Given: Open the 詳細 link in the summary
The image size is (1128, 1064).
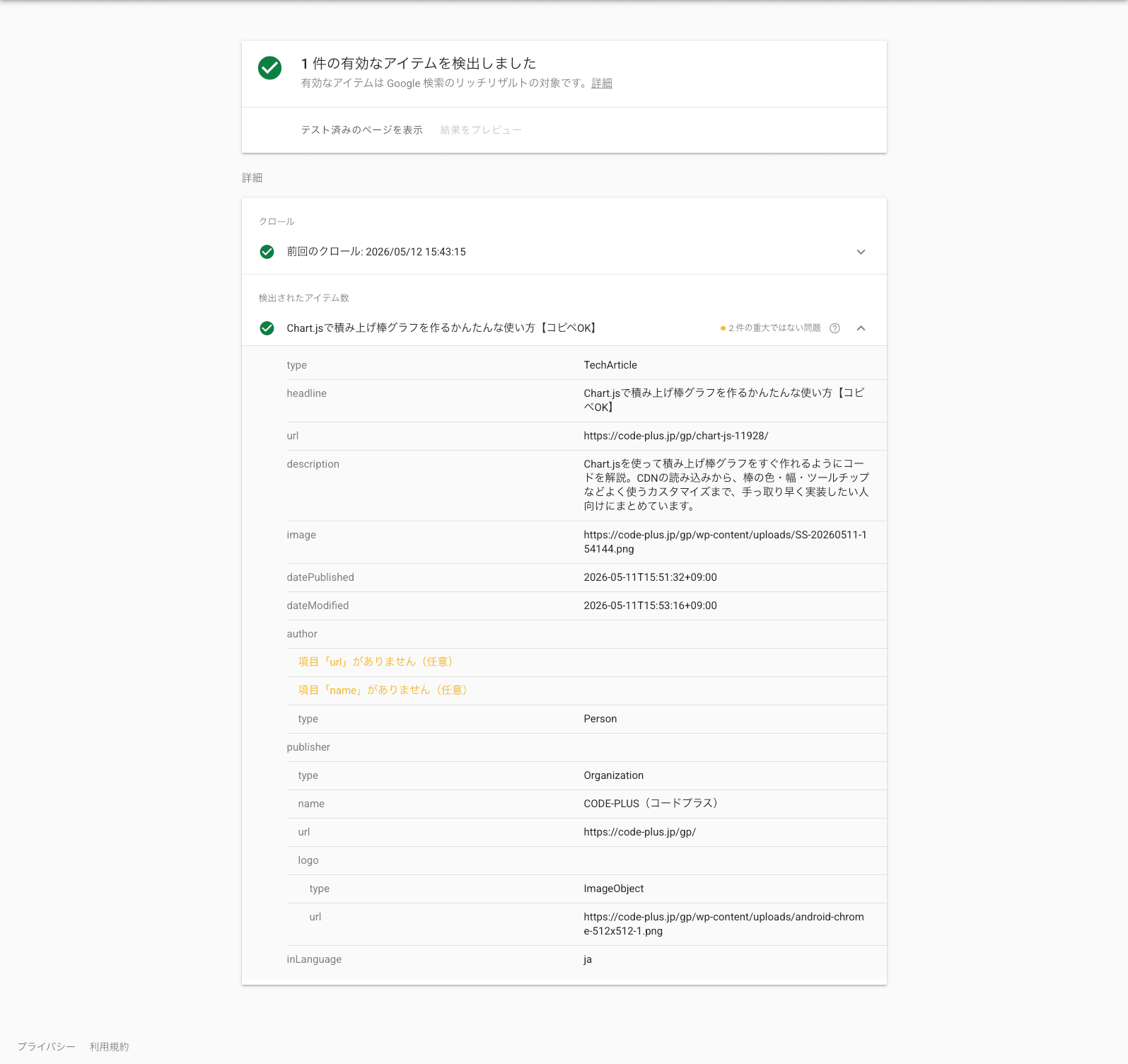Looking at the screenshot, I should 602,83.
